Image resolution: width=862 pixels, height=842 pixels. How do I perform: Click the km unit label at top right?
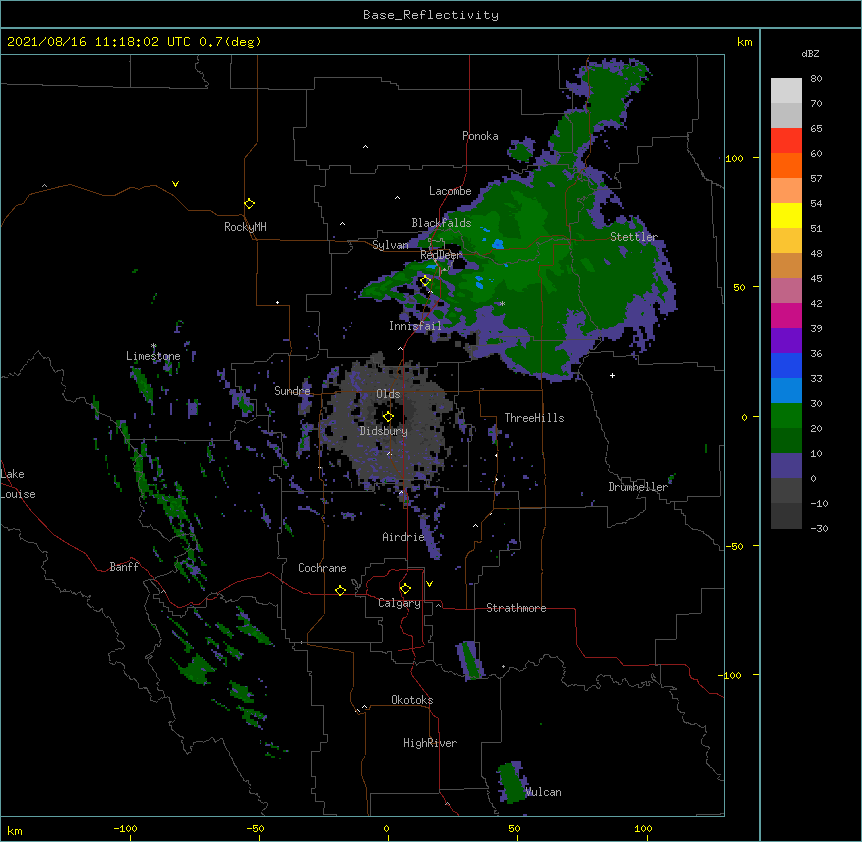point(744,42)
